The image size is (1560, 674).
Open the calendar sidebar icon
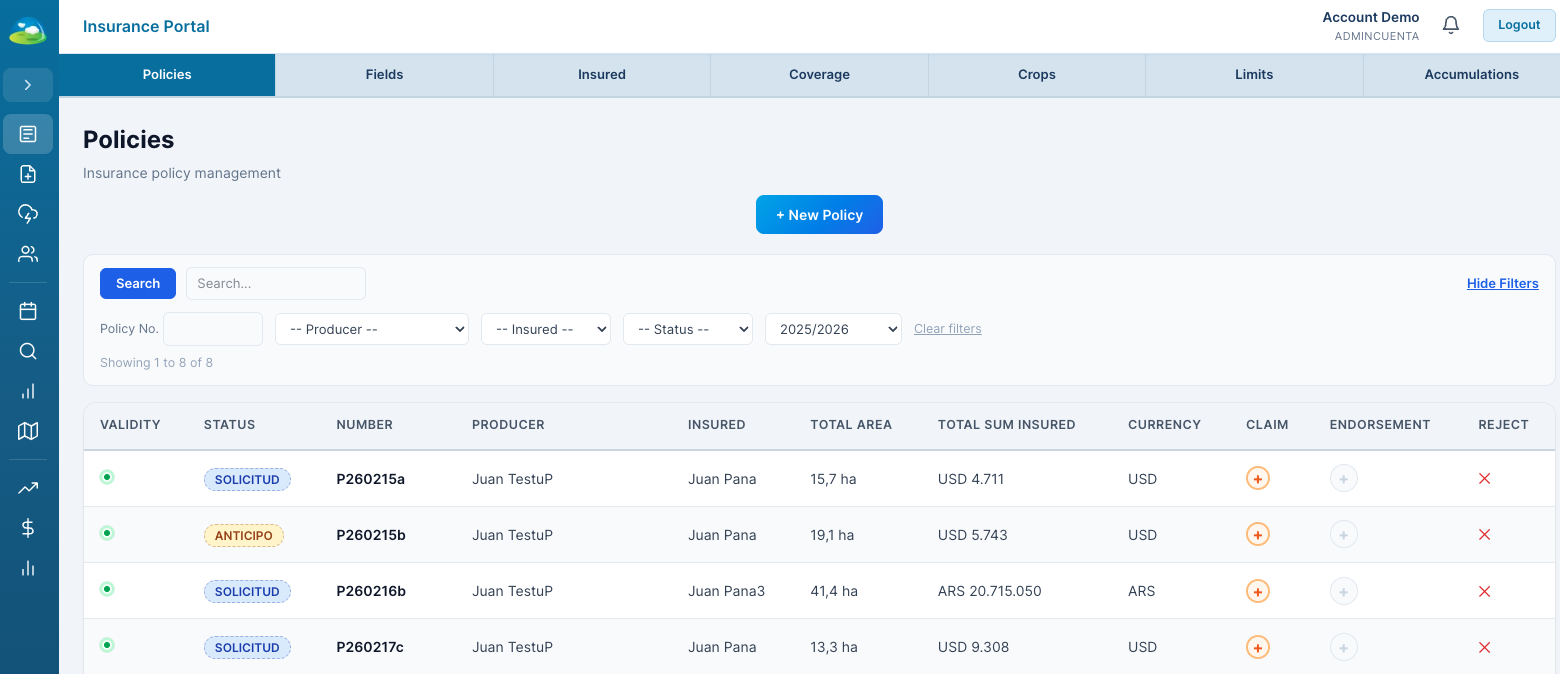tap(28, 311)
